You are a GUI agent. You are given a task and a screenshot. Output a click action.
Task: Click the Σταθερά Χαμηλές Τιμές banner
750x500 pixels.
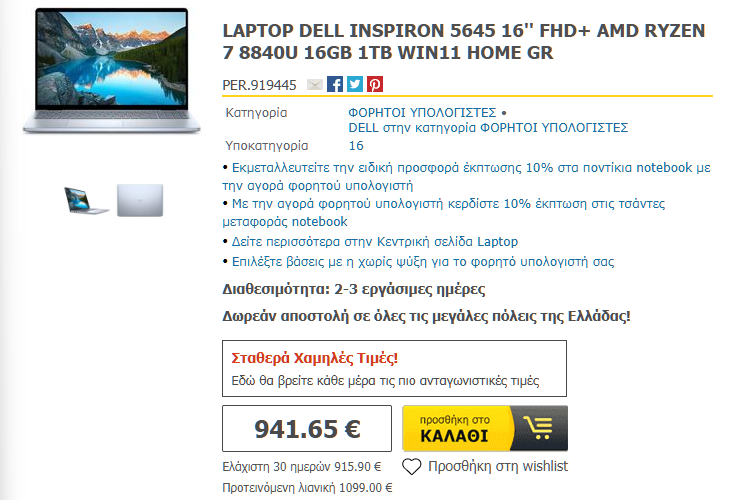[x=393, y=368]
